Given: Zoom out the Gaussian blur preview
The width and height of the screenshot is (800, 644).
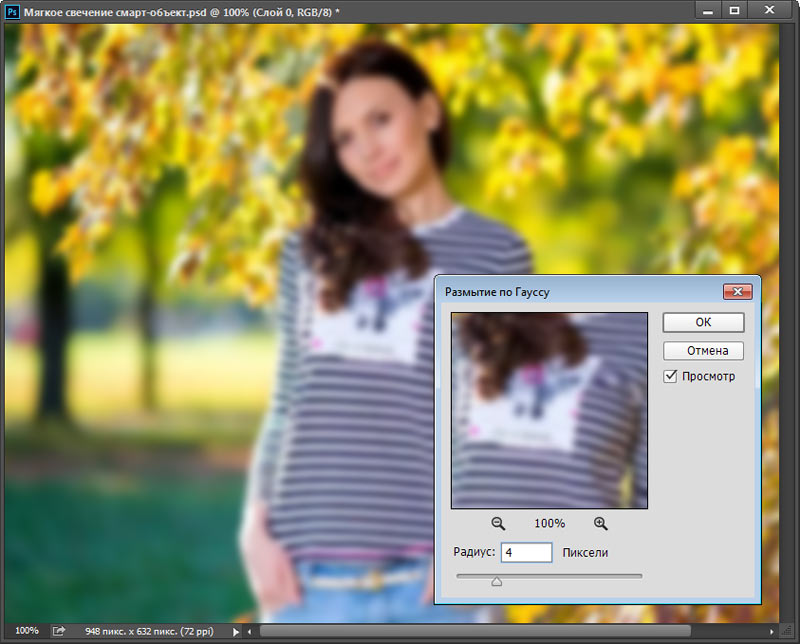Looking at the screenshot, I should point(498,523).
